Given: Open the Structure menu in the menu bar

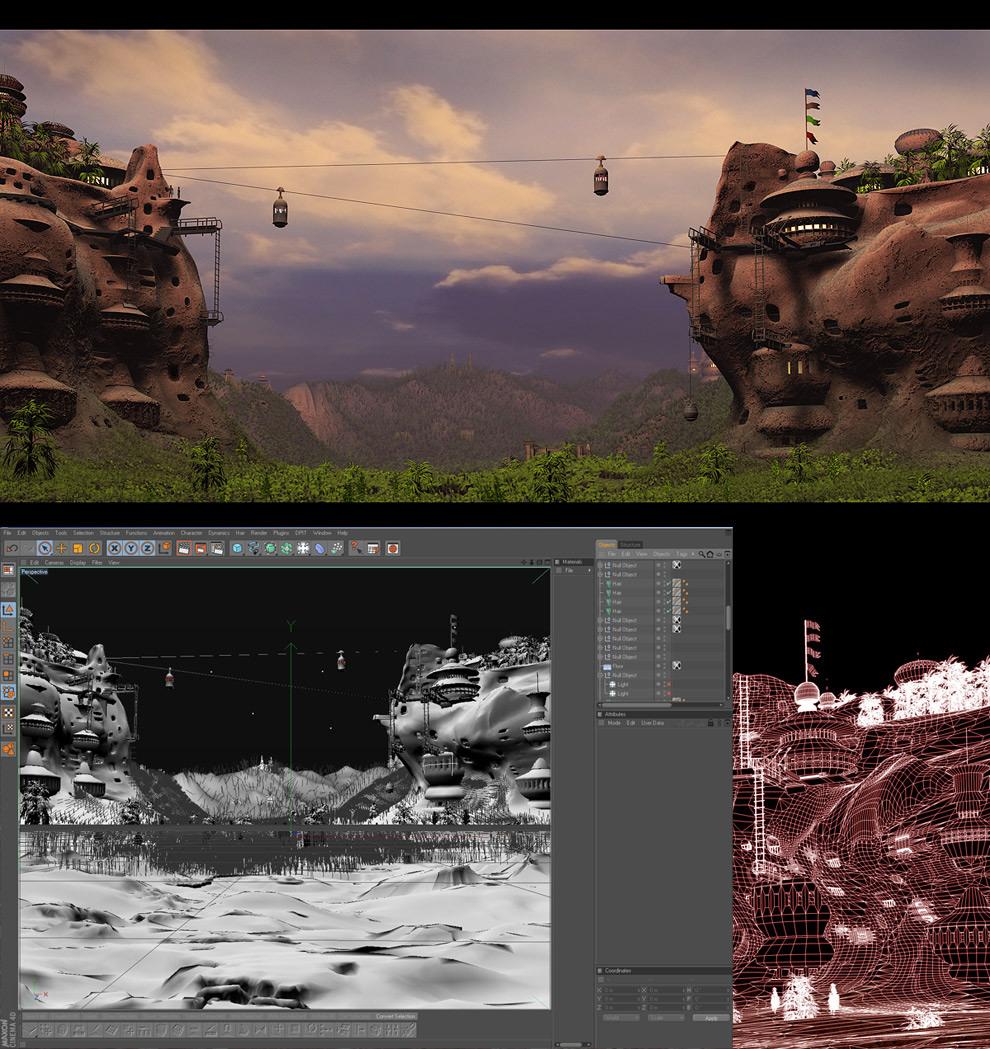Looking at the screenshot, I should [110, 533].
